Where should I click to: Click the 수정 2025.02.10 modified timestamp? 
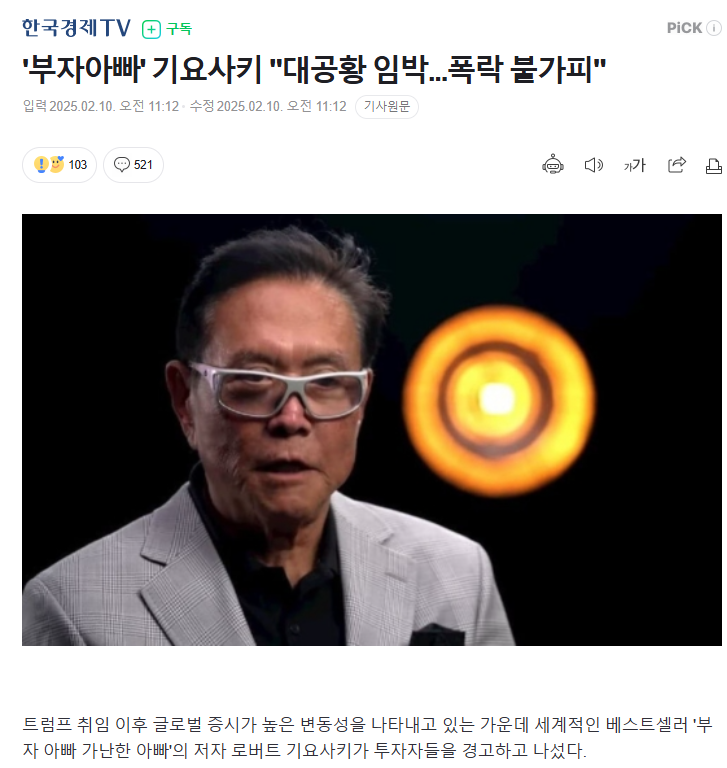(x=268, y=106)
